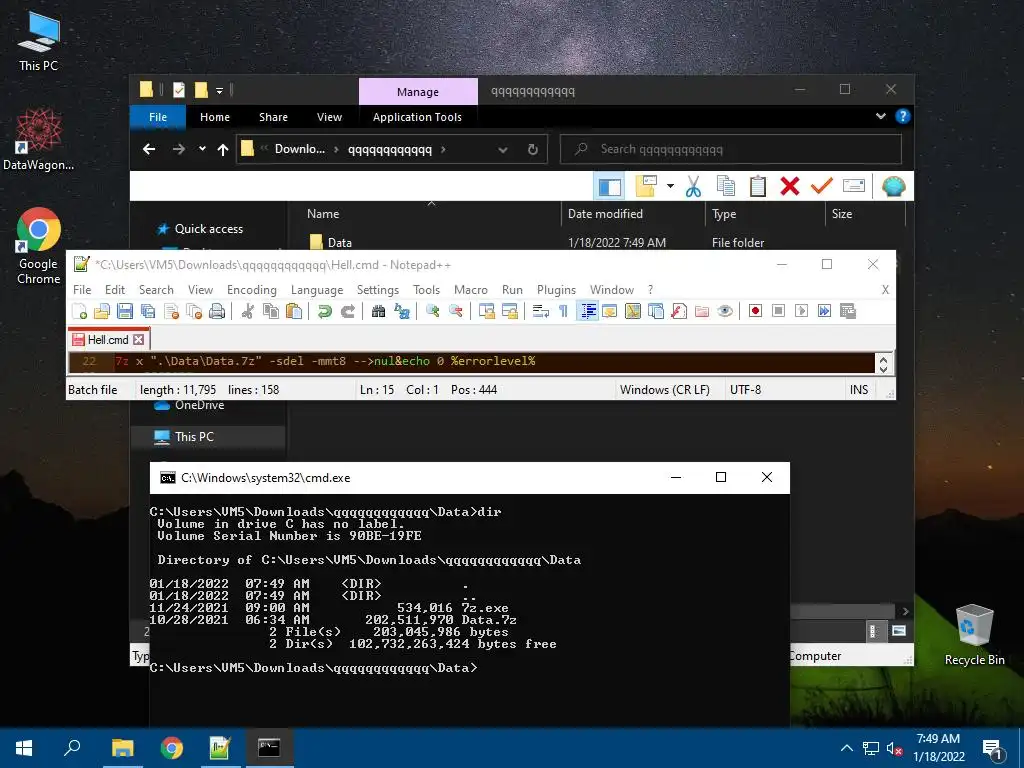Show hidden tray icons chevron

(x=846, y=748)
